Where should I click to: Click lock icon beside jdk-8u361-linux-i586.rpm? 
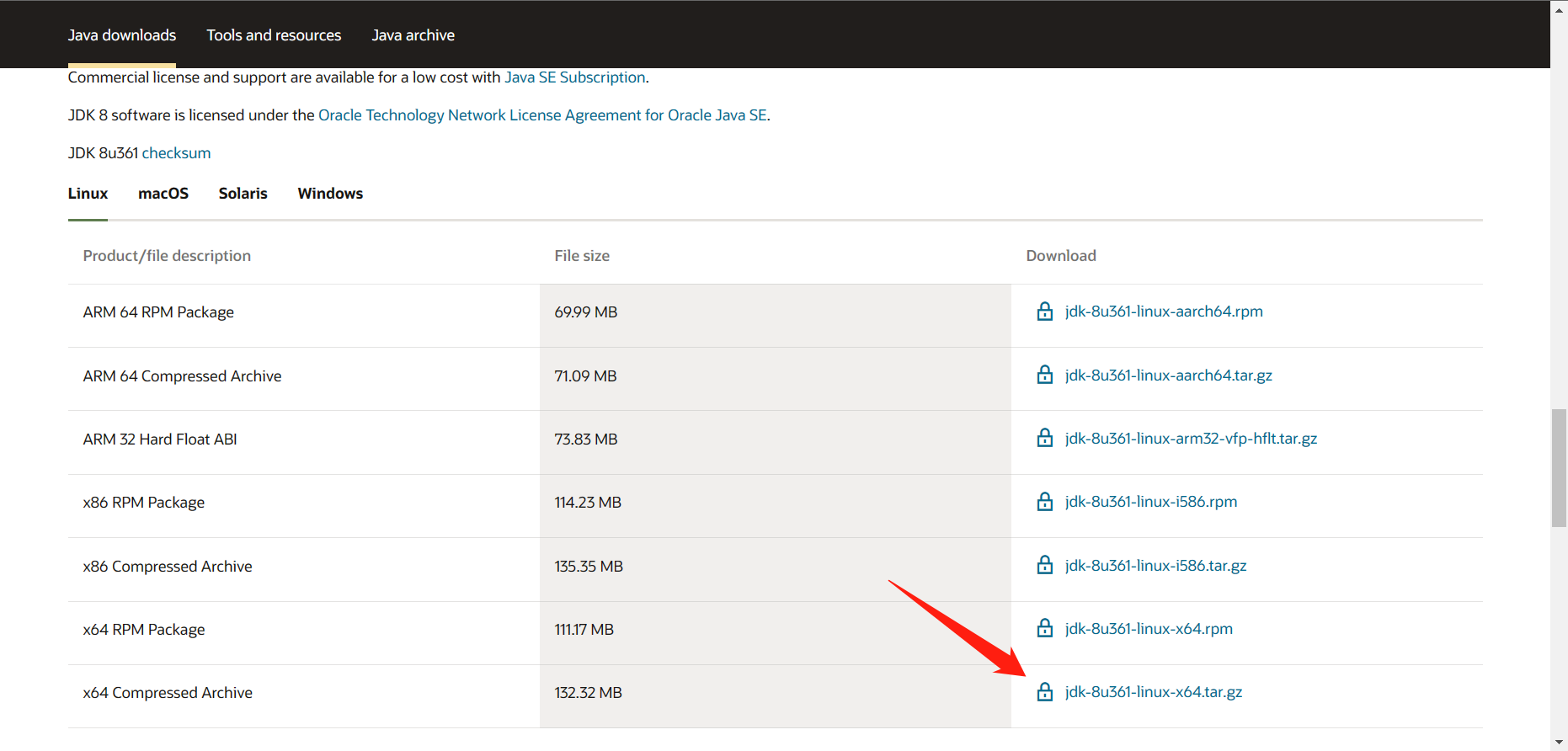click(1044, 502)
